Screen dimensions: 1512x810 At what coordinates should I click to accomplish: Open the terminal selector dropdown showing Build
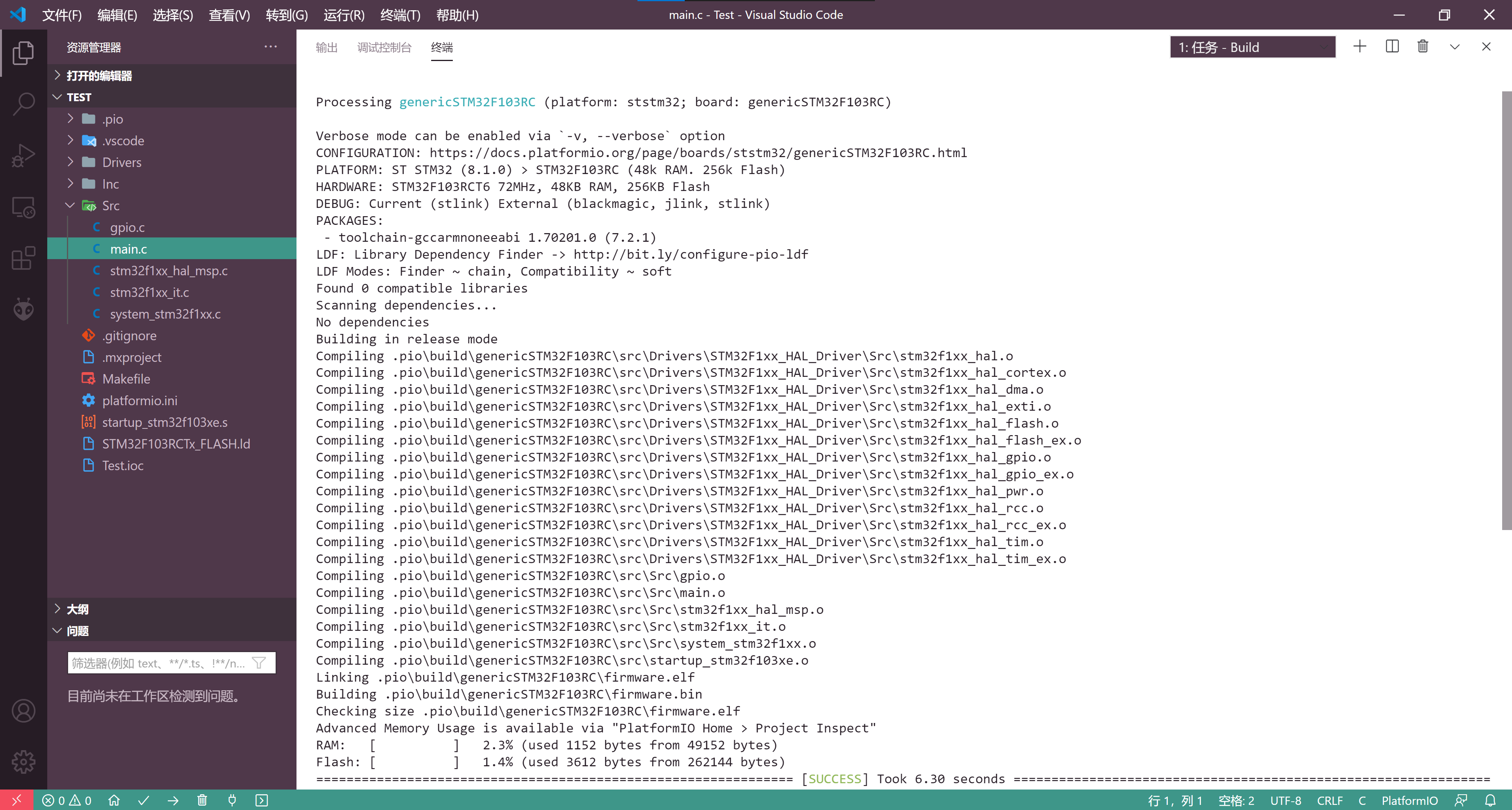click(x=1252, y=47)
